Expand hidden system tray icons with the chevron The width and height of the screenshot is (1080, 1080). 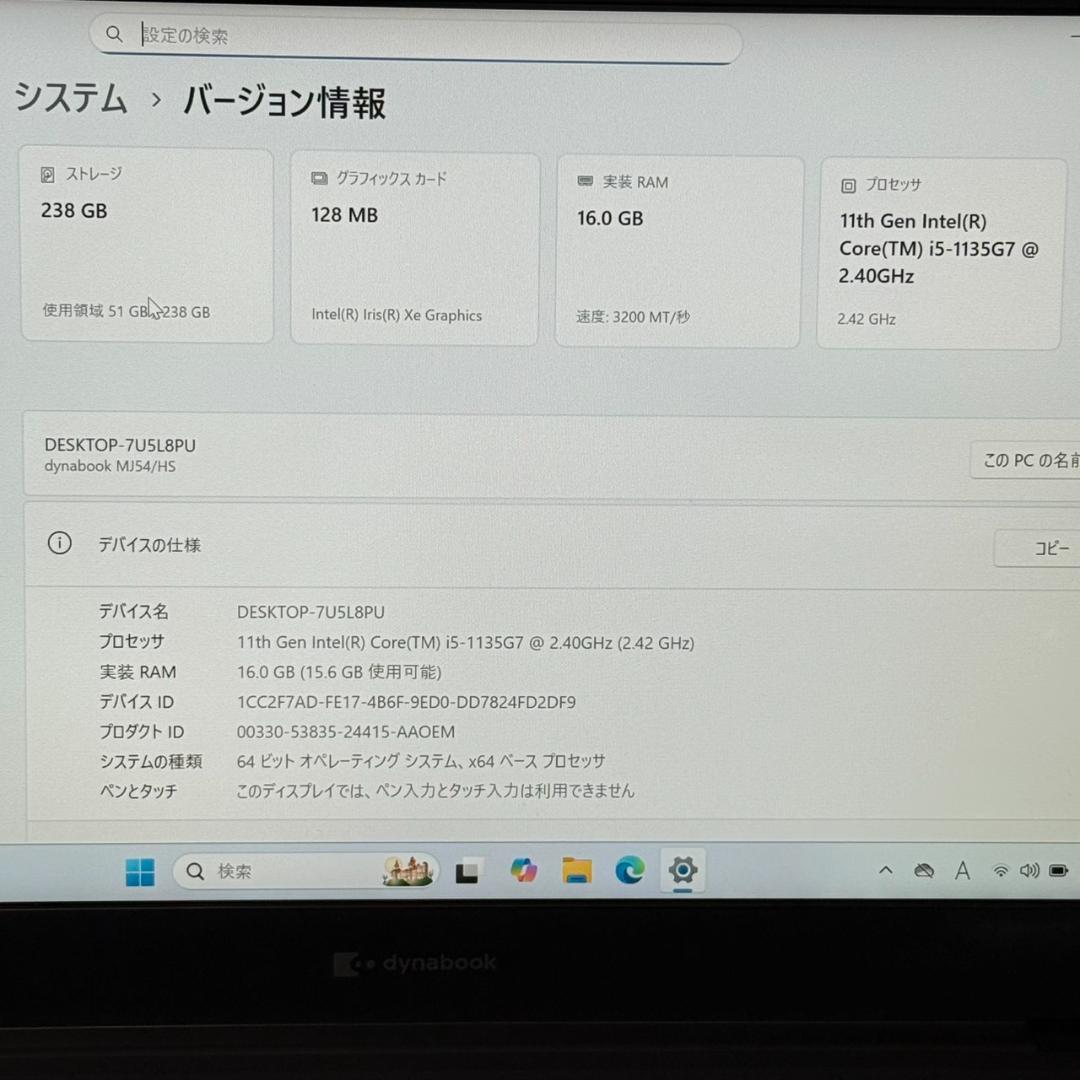click(885, 871)
